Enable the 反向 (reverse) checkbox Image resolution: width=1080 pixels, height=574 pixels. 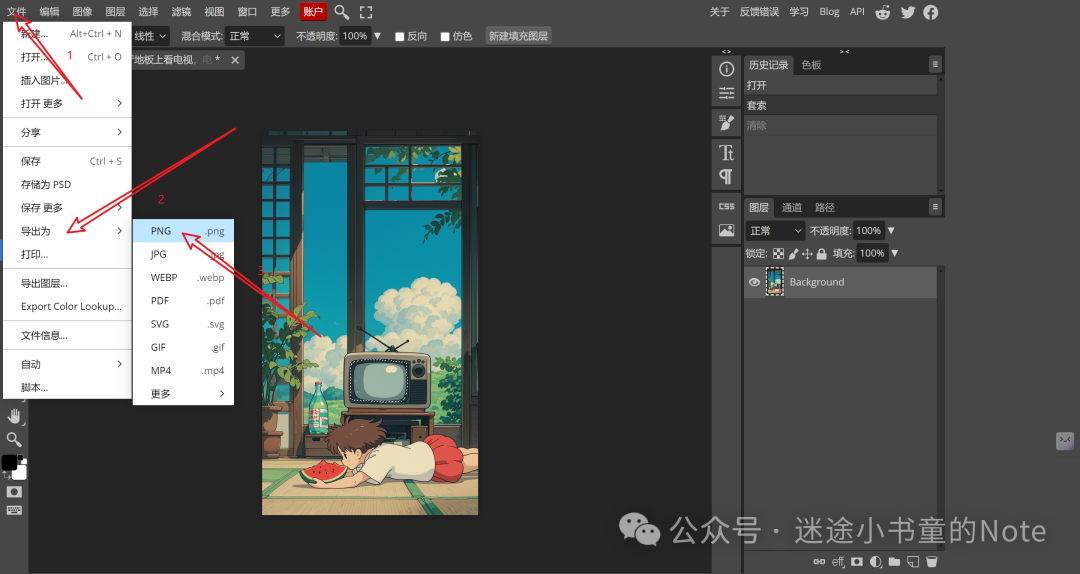(x=399, y=37)
